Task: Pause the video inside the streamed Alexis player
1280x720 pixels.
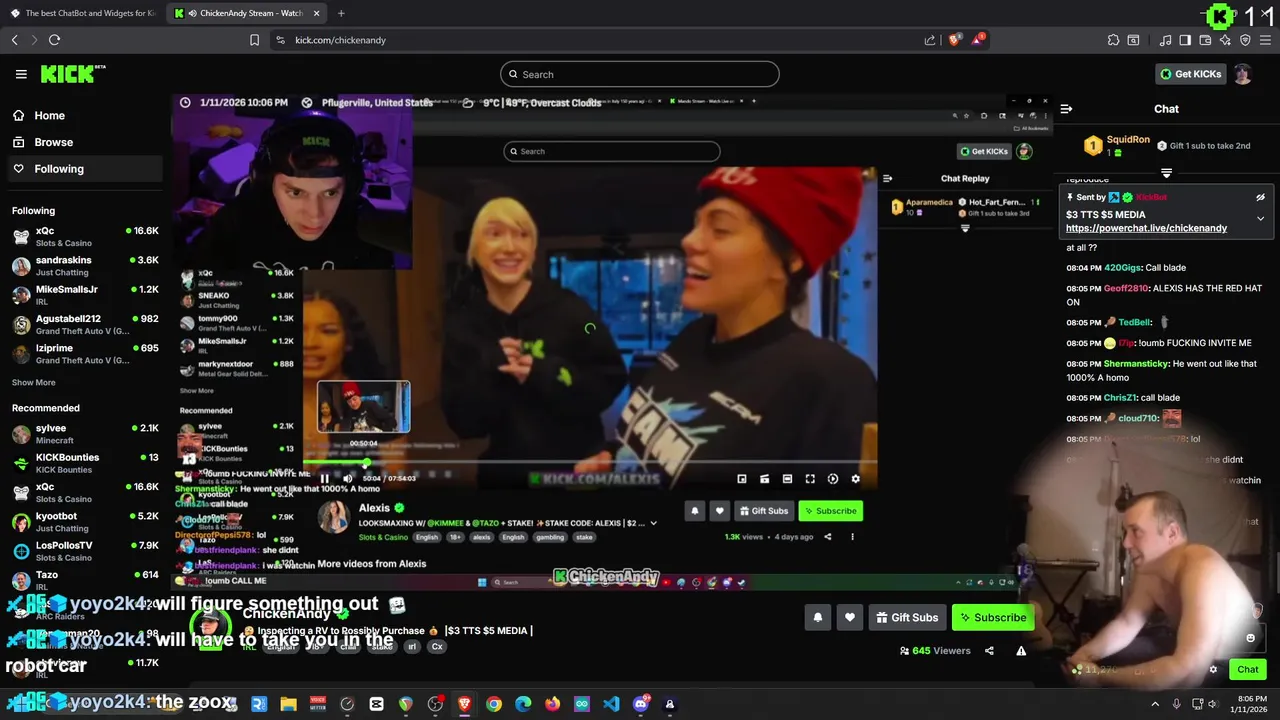Action: click(324, 479)
